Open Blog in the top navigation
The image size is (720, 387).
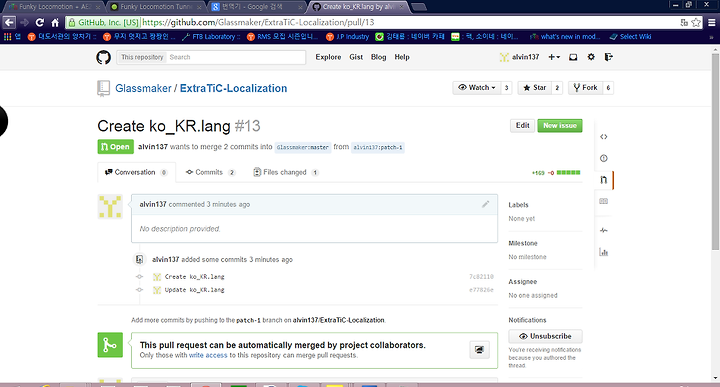pos(379,57)
